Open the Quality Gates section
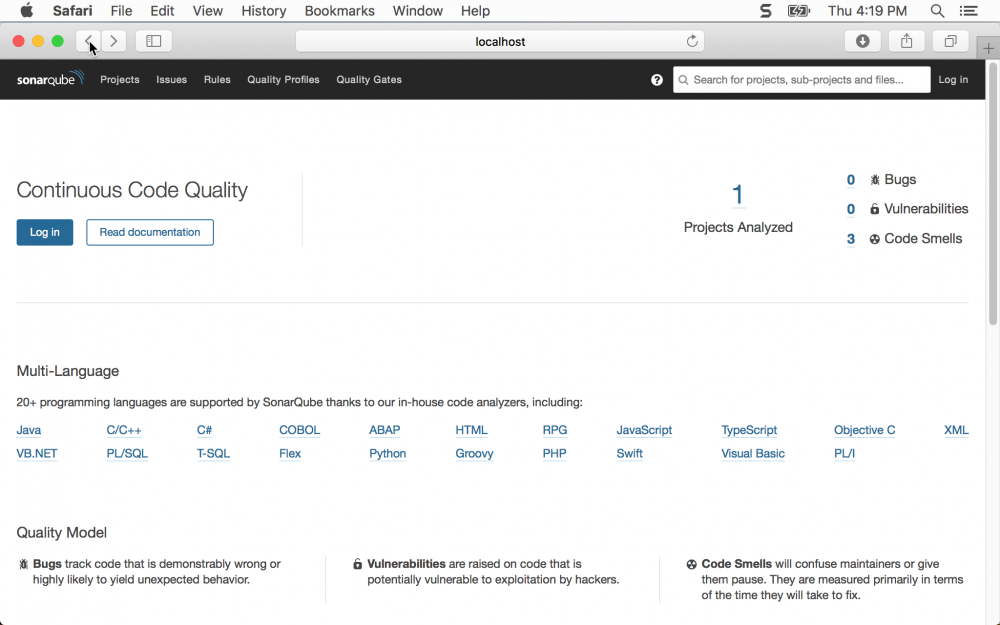The width and height of the screenshot is (1000, 625). click(x=368, y=79)
